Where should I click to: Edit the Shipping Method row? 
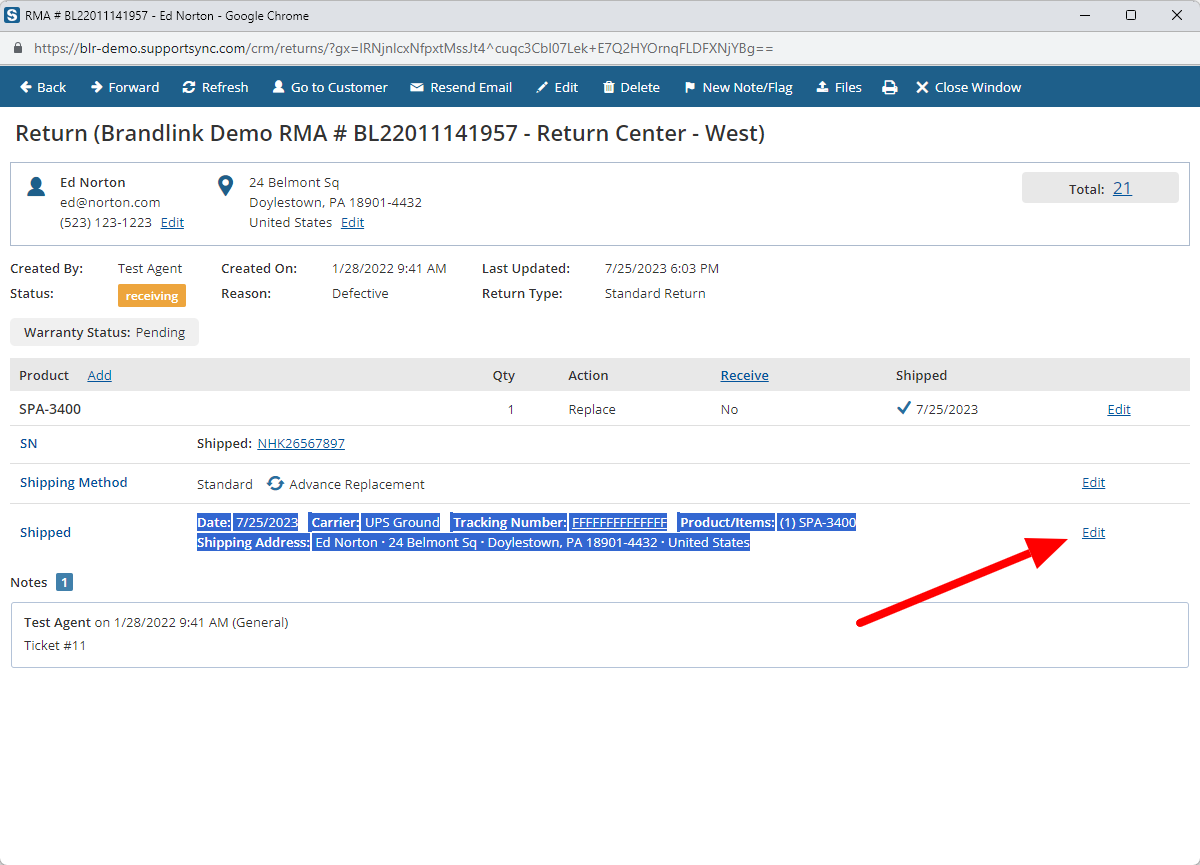(1093, 483)
